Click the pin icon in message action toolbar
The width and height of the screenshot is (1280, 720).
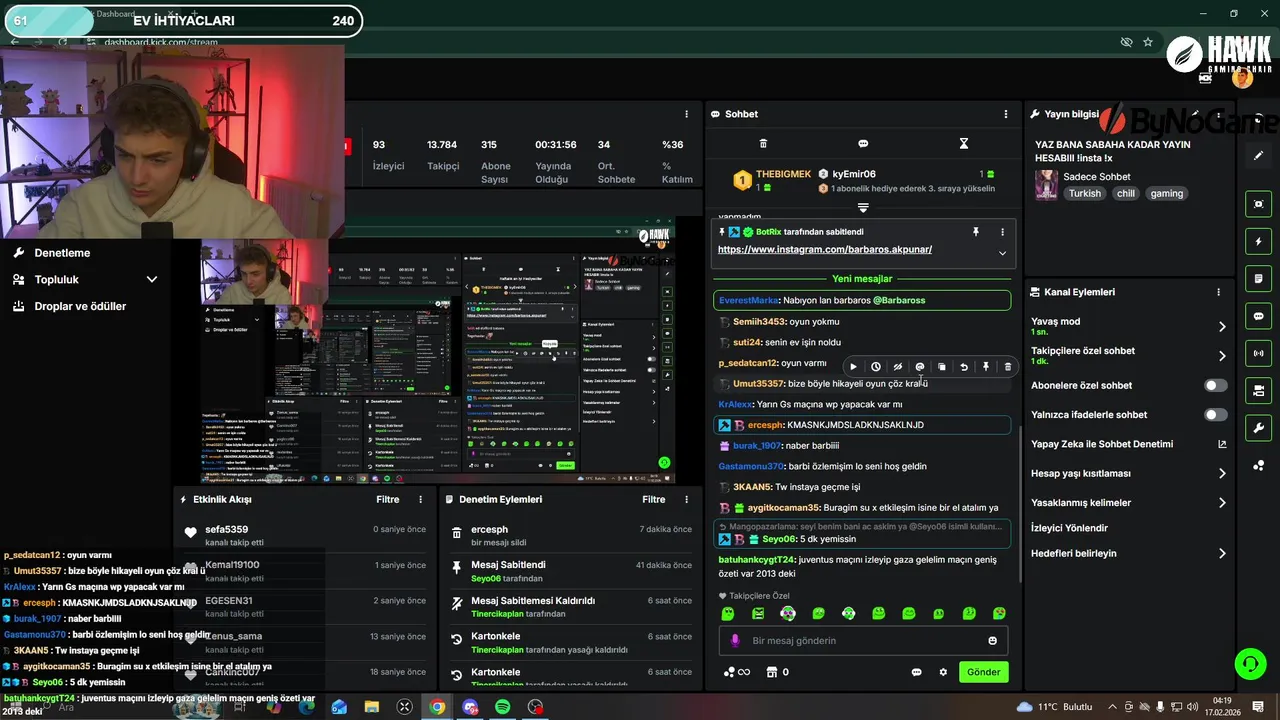[986, 367]
